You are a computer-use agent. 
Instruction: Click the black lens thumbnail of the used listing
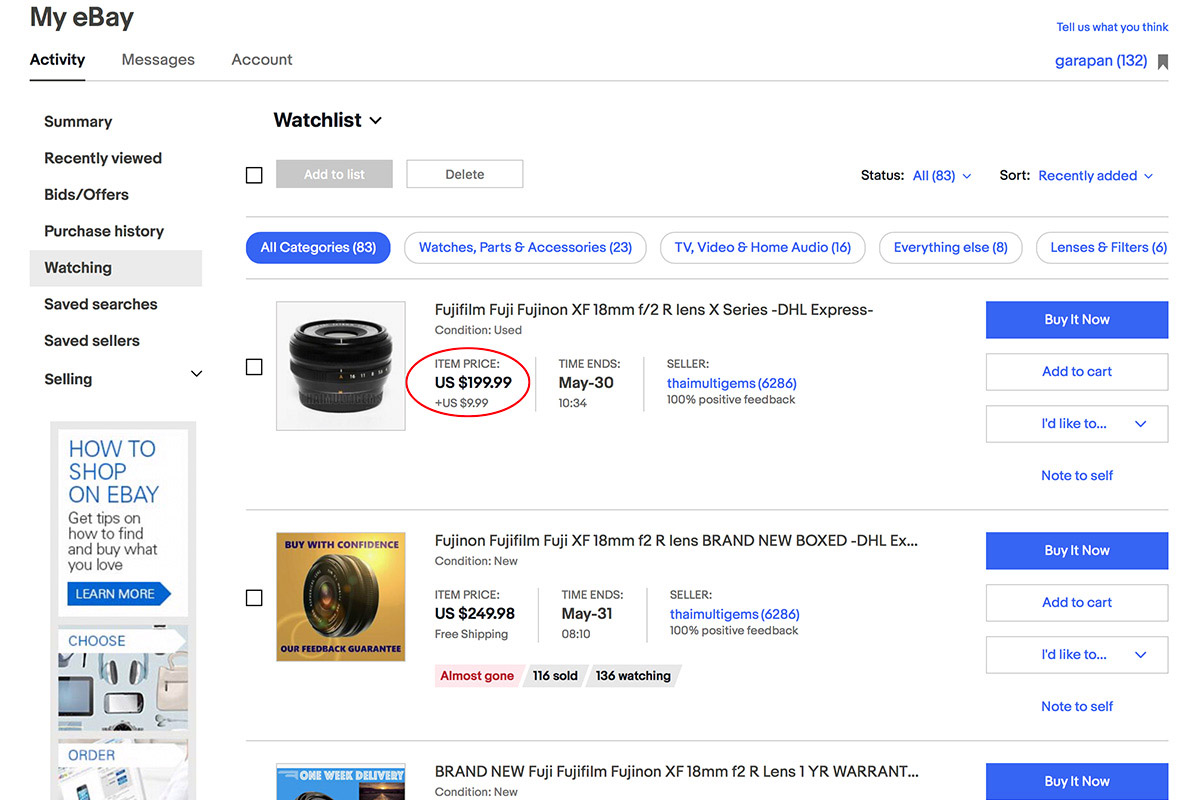click(341, 366)
